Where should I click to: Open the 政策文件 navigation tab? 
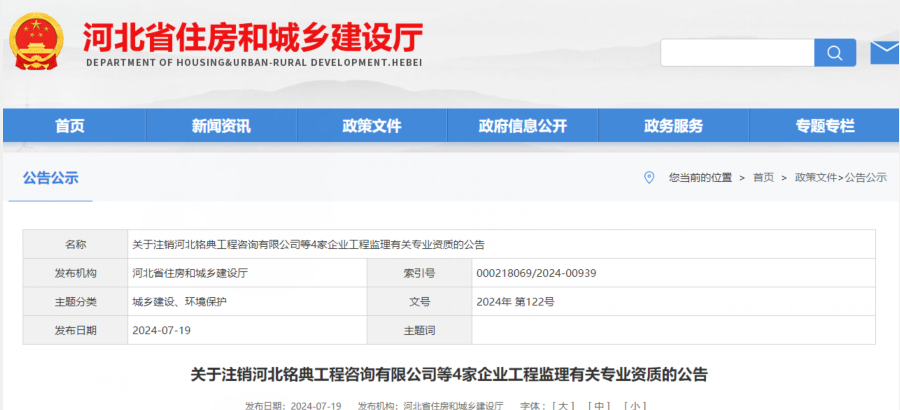[372, 126]
